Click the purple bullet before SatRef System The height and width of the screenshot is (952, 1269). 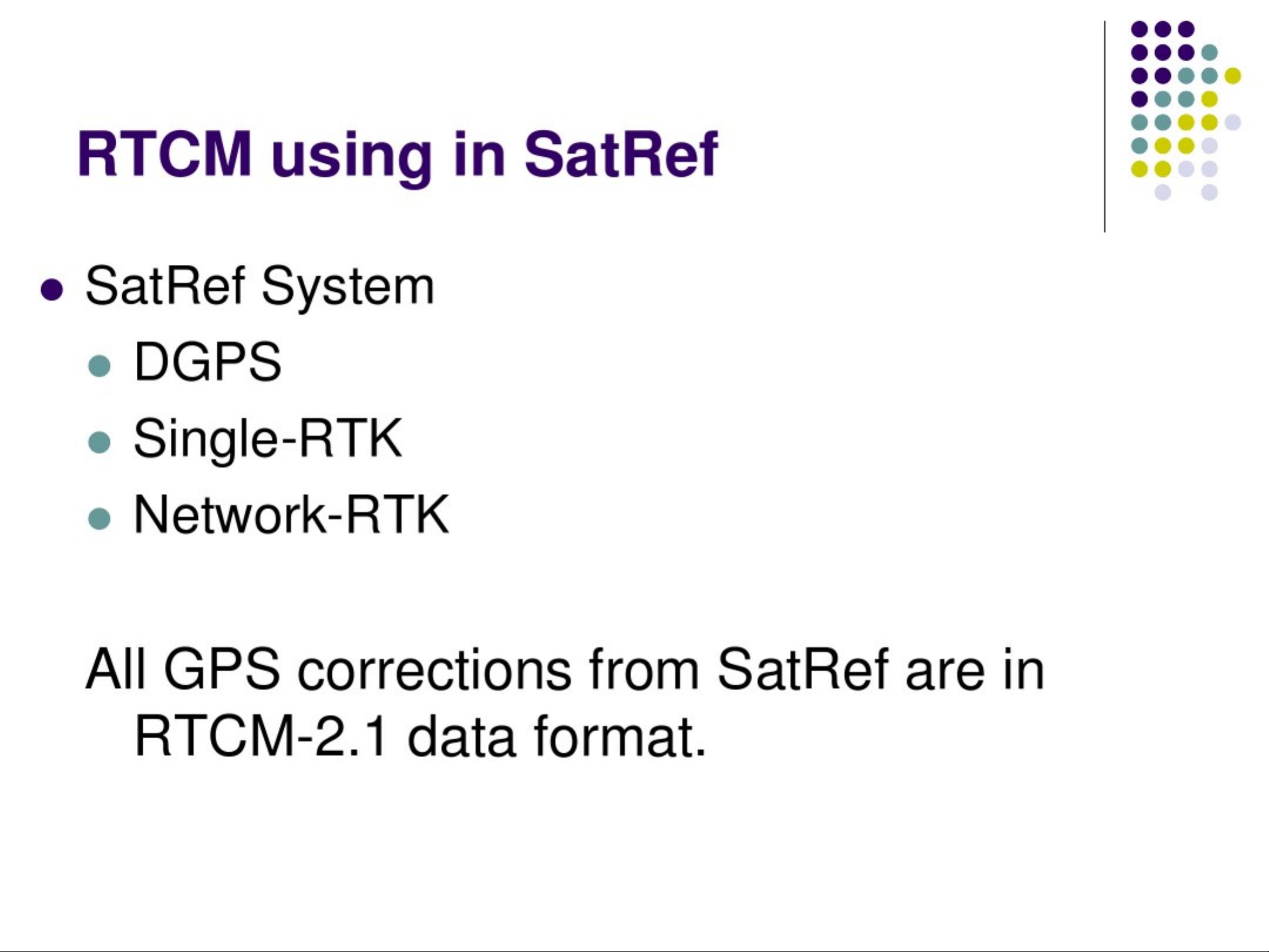tap(52, 290)
